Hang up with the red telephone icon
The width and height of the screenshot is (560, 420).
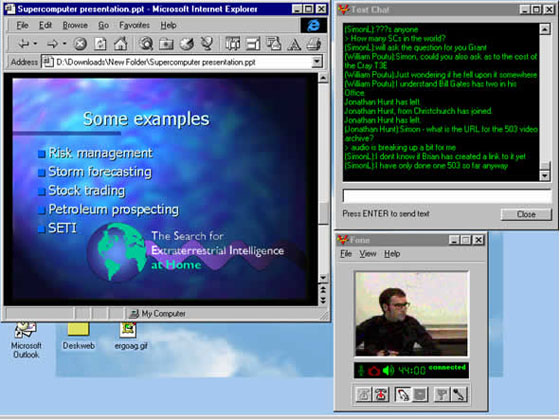(381, 394)
